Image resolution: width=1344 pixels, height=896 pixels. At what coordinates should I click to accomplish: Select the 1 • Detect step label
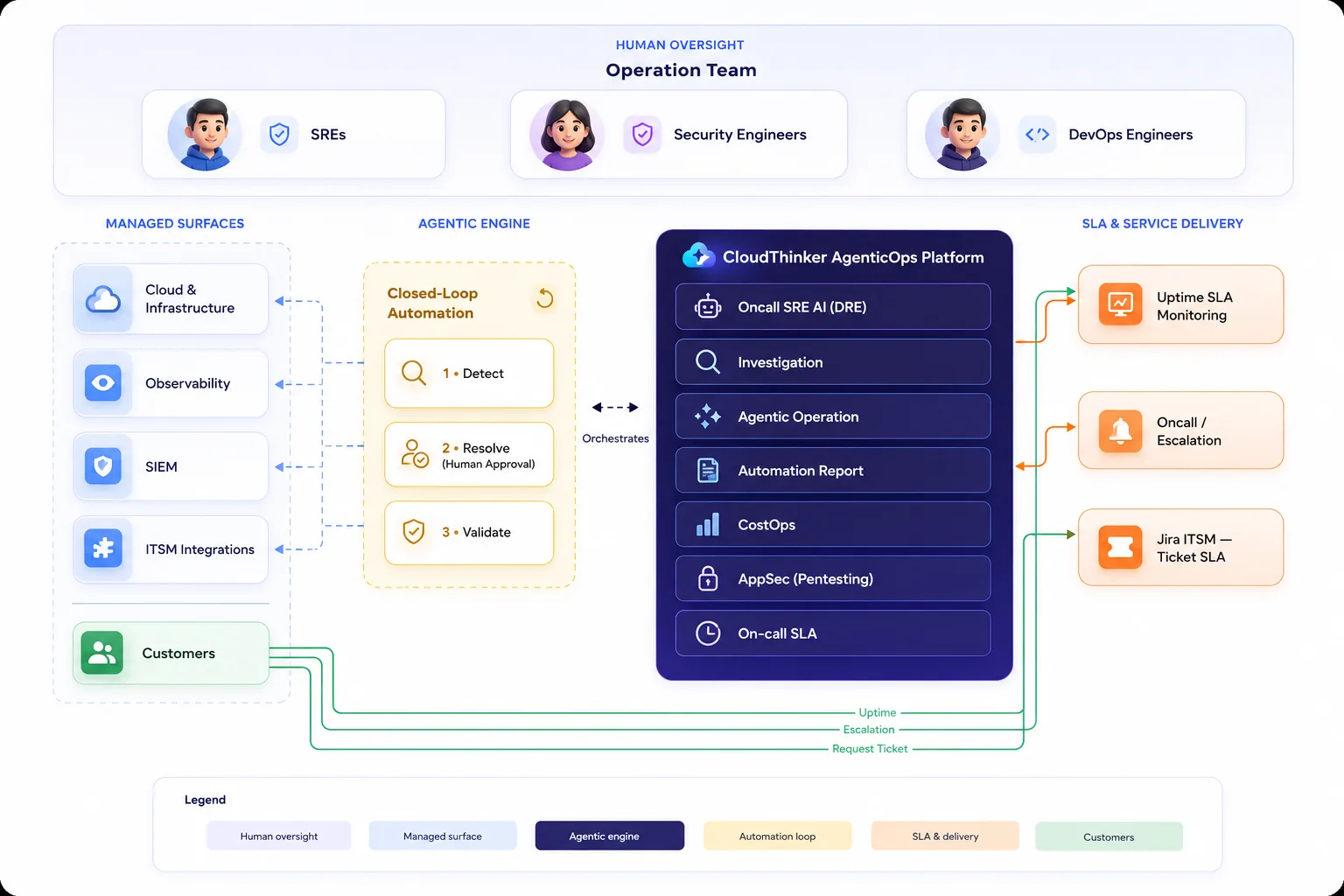tap(472, 374)
